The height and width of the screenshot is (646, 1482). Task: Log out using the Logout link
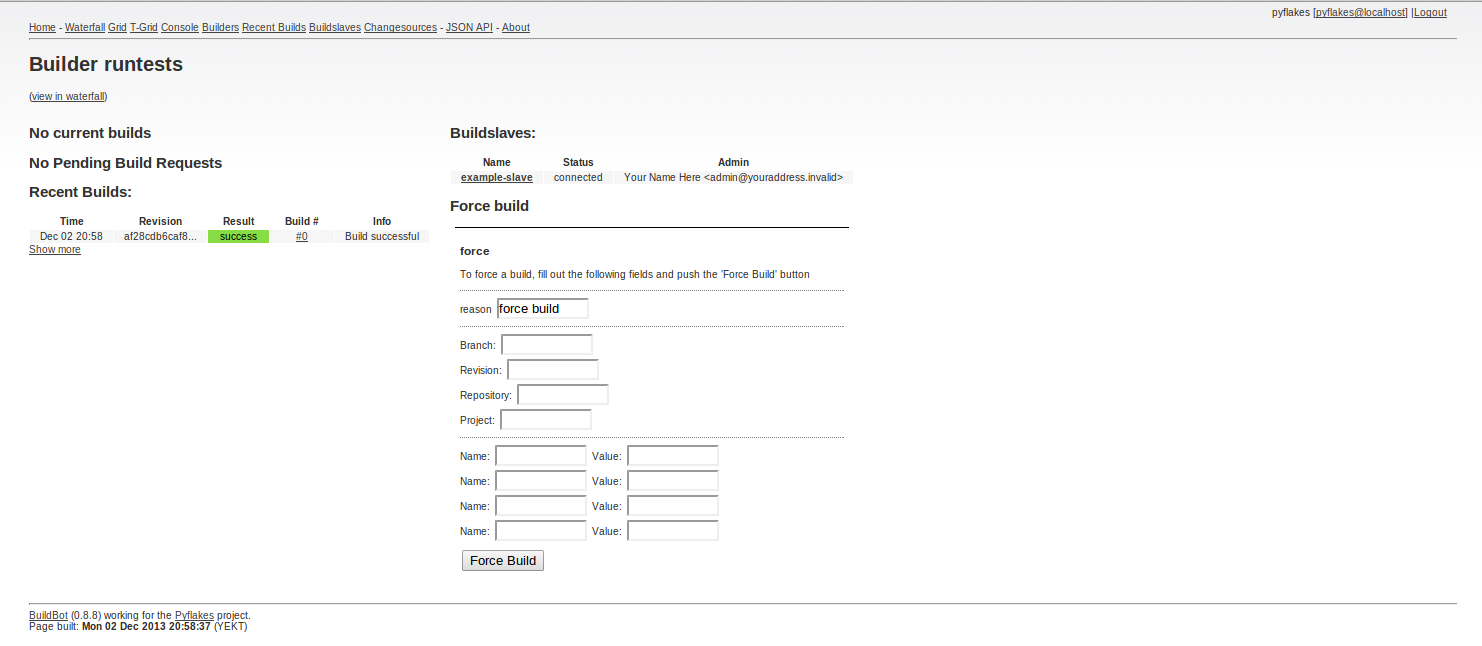pyautogui.click(x=1430, y=13)
